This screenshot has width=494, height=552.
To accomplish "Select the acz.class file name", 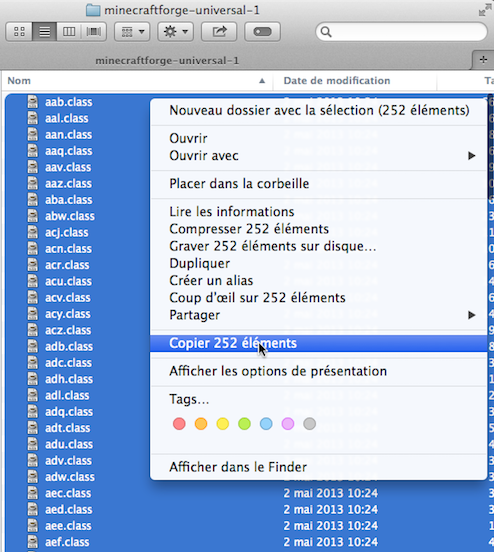I will [68, 330].
